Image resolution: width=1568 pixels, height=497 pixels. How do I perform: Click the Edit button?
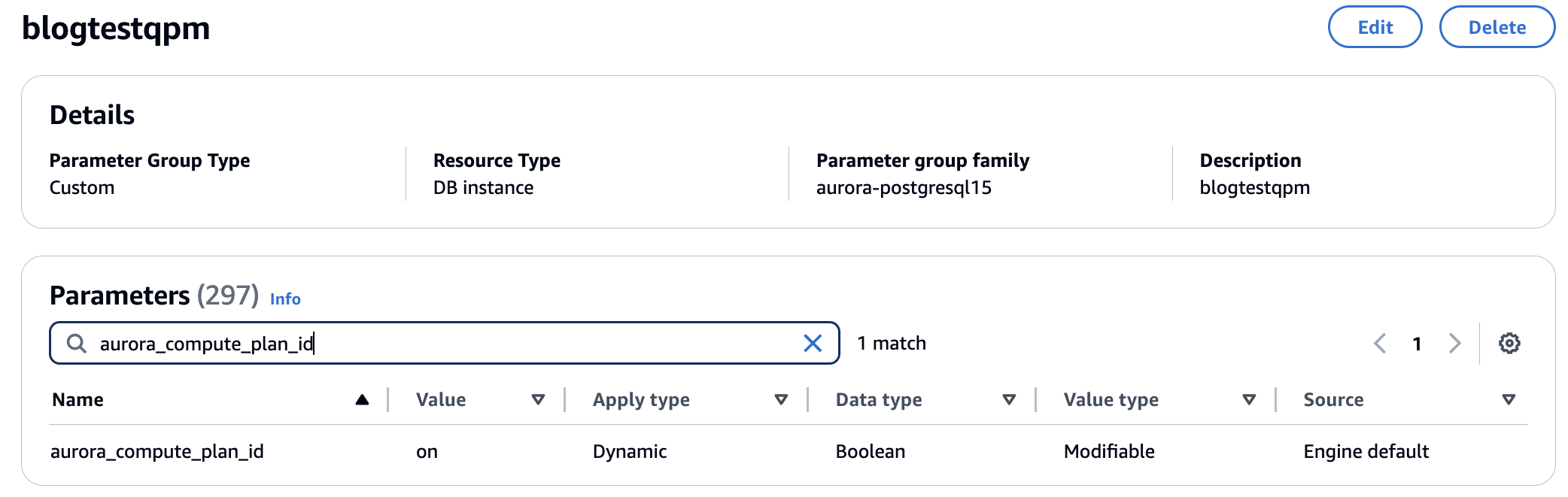click(x=1374, y=28)
